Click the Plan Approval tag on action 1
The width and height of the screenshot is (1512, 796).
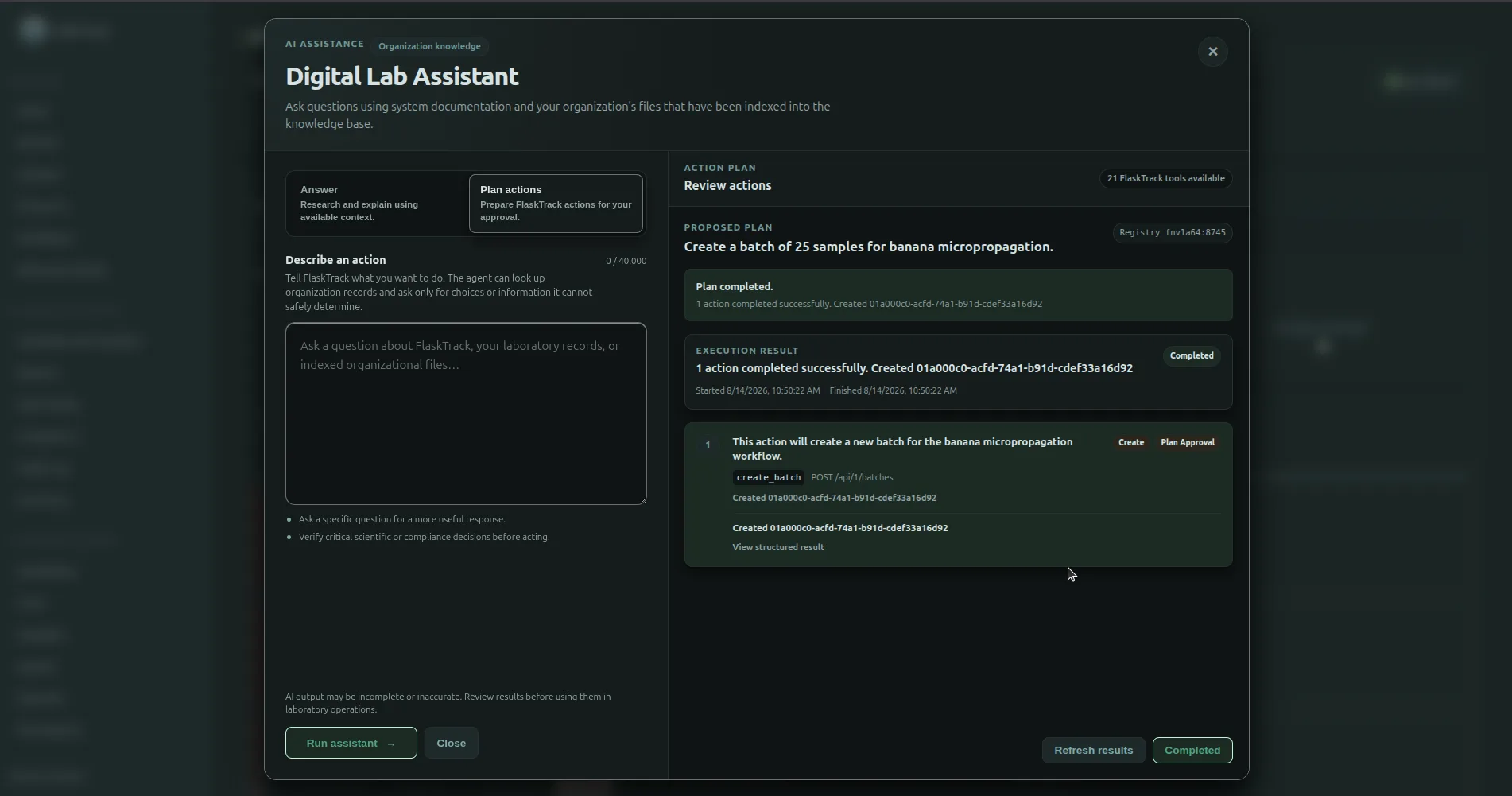coord(1187,442)
